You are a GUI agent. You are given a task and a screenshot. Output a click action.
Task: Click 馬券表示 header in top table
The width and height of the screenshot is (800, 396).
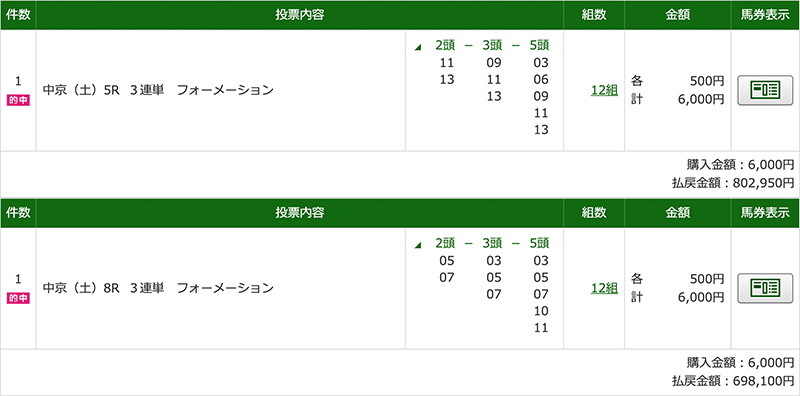point(765,15)
